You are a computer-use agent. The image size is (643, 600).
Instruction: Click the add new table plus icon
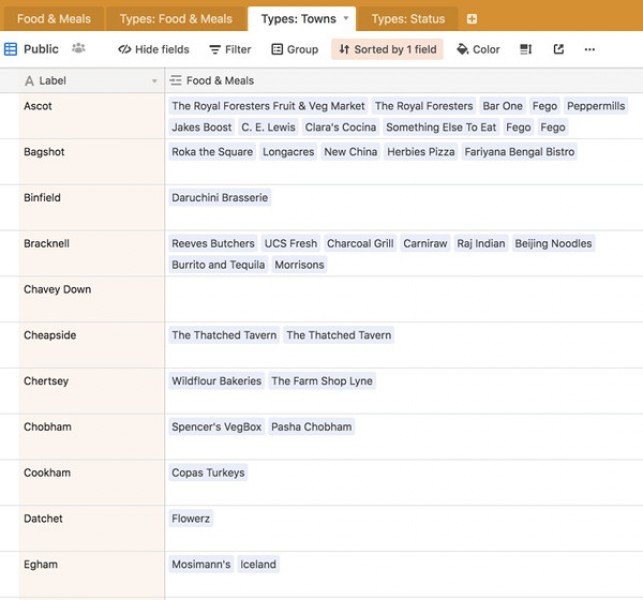click(472, 19)
